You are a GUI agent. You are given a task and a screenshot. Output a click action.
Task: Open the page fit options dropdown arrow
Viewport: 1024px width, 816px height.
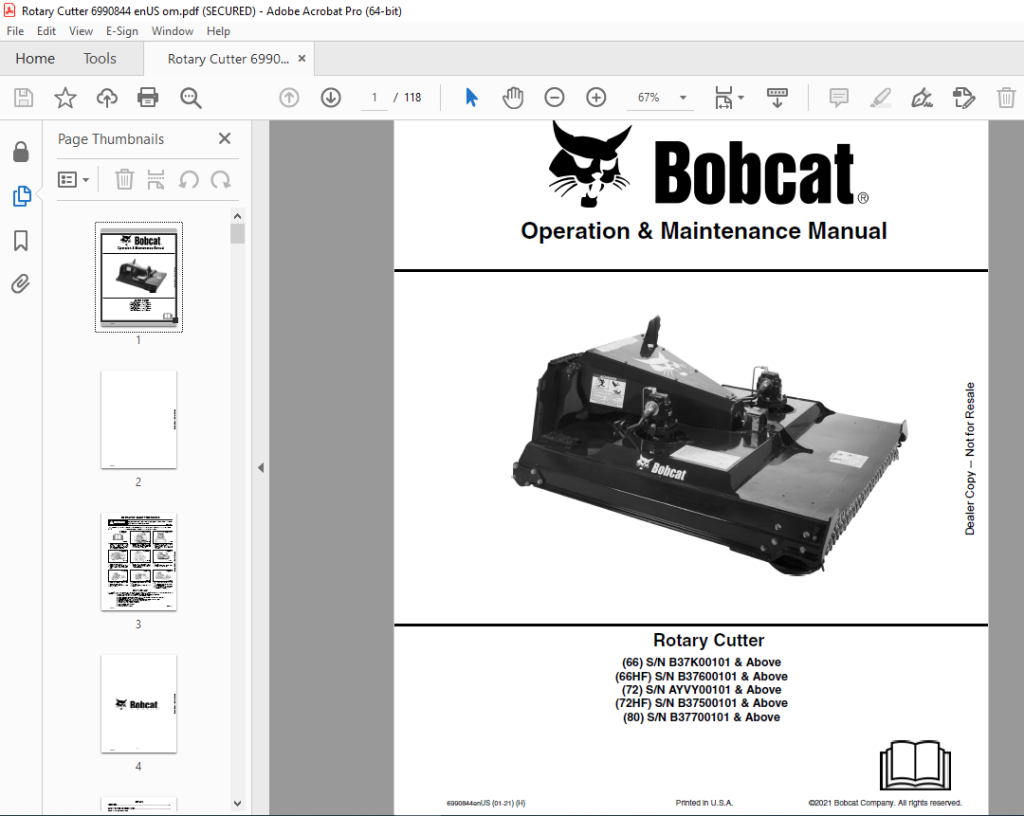[x=741, y=98]
